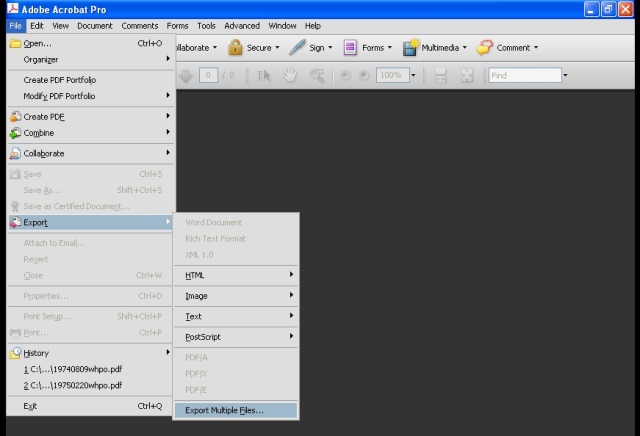This screenshot has height=436, width=640.
Task: Open Modify PDF Portfolio submenu
Action: (91, 96)
